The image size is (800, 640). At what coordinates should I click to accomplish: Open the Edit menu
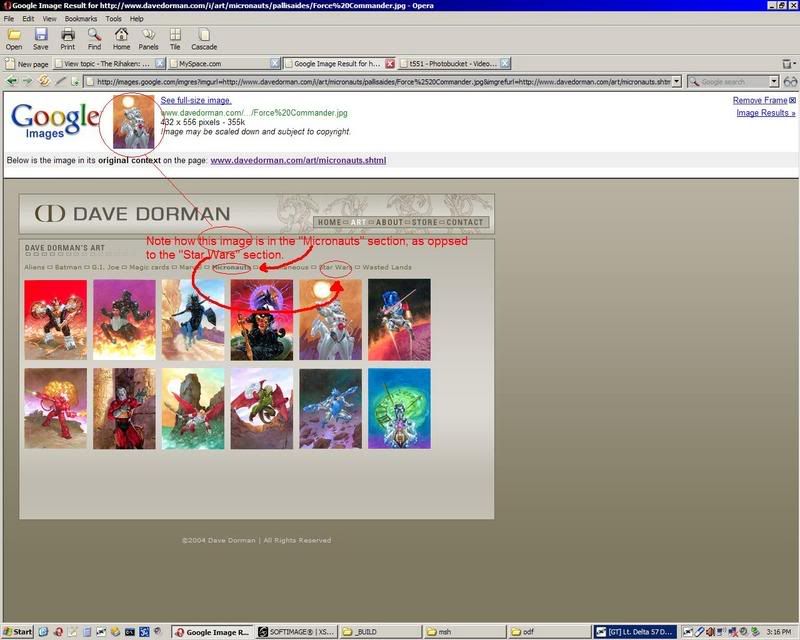tap(28, 19)
